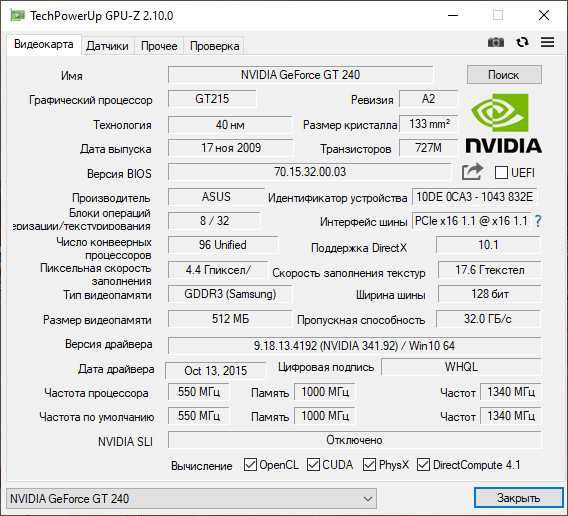568x516 pixels.
Task: Click the Идентификатор устройства label
Action: pyautogui.click(x=338, y=198)
